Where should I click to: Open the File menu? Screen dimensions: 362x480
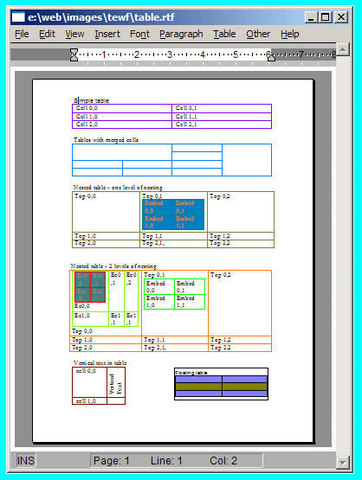click(22, 34)
